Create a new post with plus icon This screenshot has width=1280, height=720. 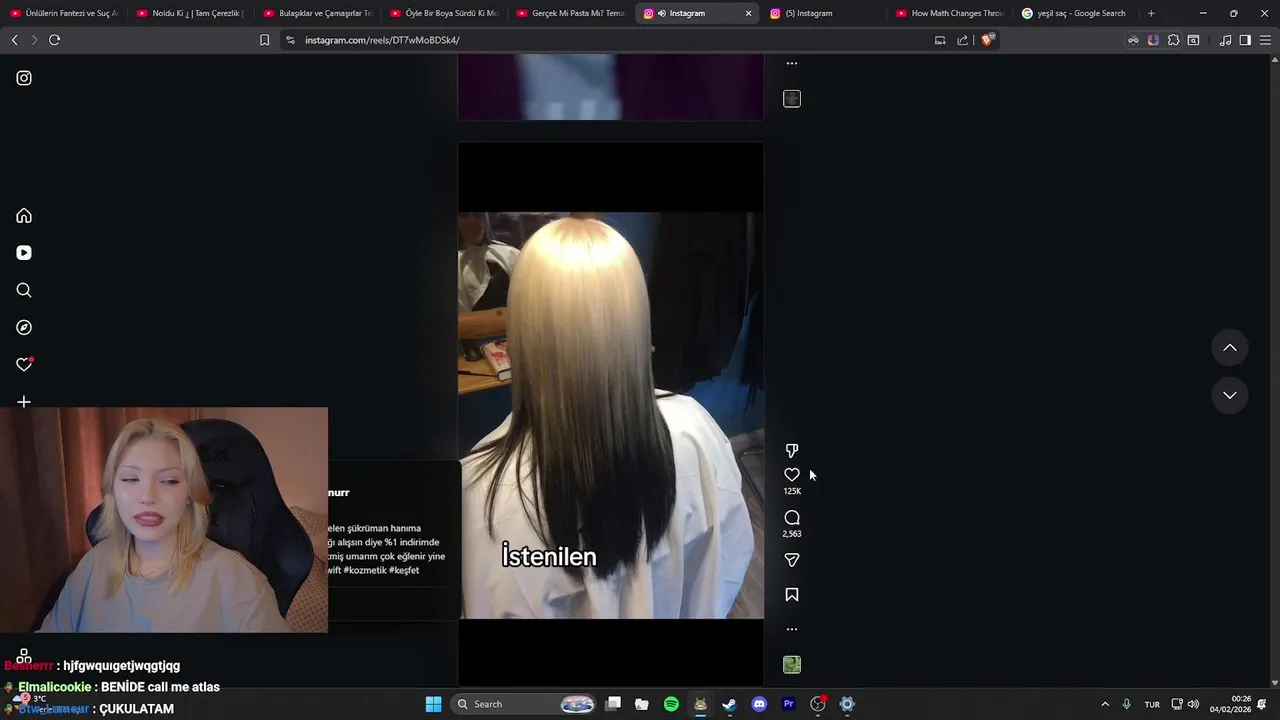click(24, 402)
